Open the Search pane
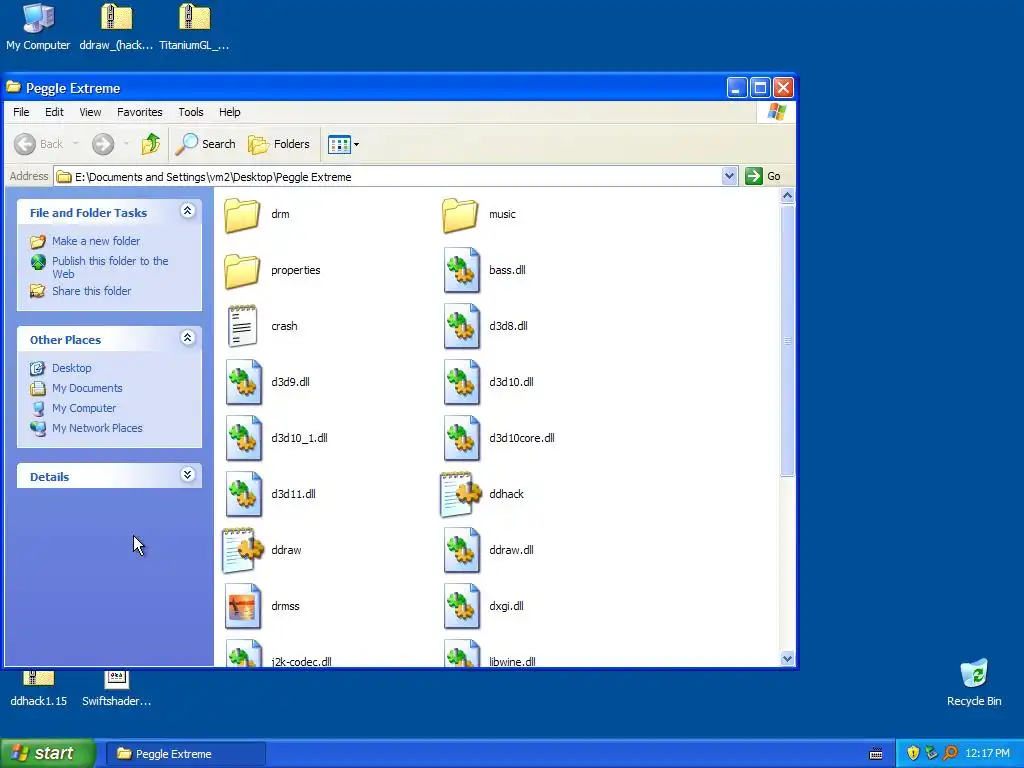The image size is (1024, 768). pyautogui.click(x=205, y=144)
